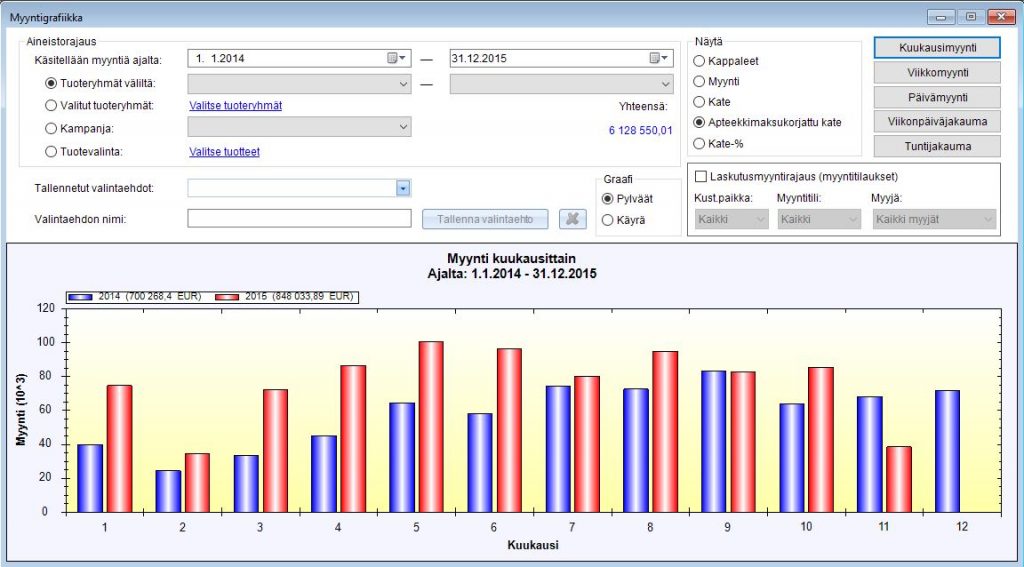Switch the graph to Käyrä mode
The width and height of the screenshot is (1024, 567).
pos(608,220)
